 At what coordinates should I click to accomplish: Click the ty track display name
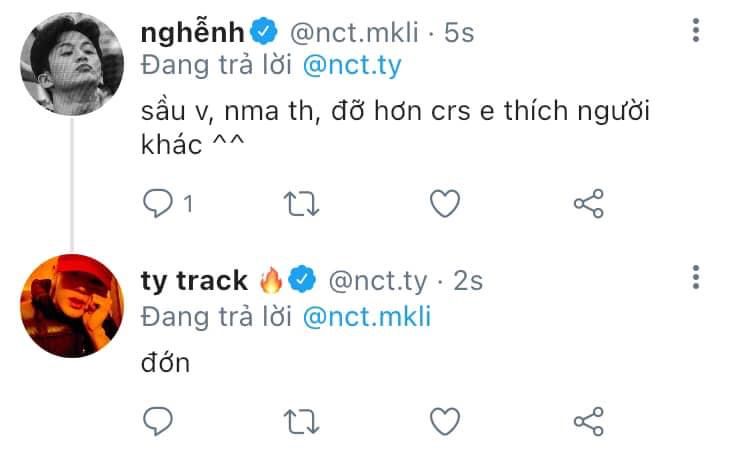coord(197,282)
